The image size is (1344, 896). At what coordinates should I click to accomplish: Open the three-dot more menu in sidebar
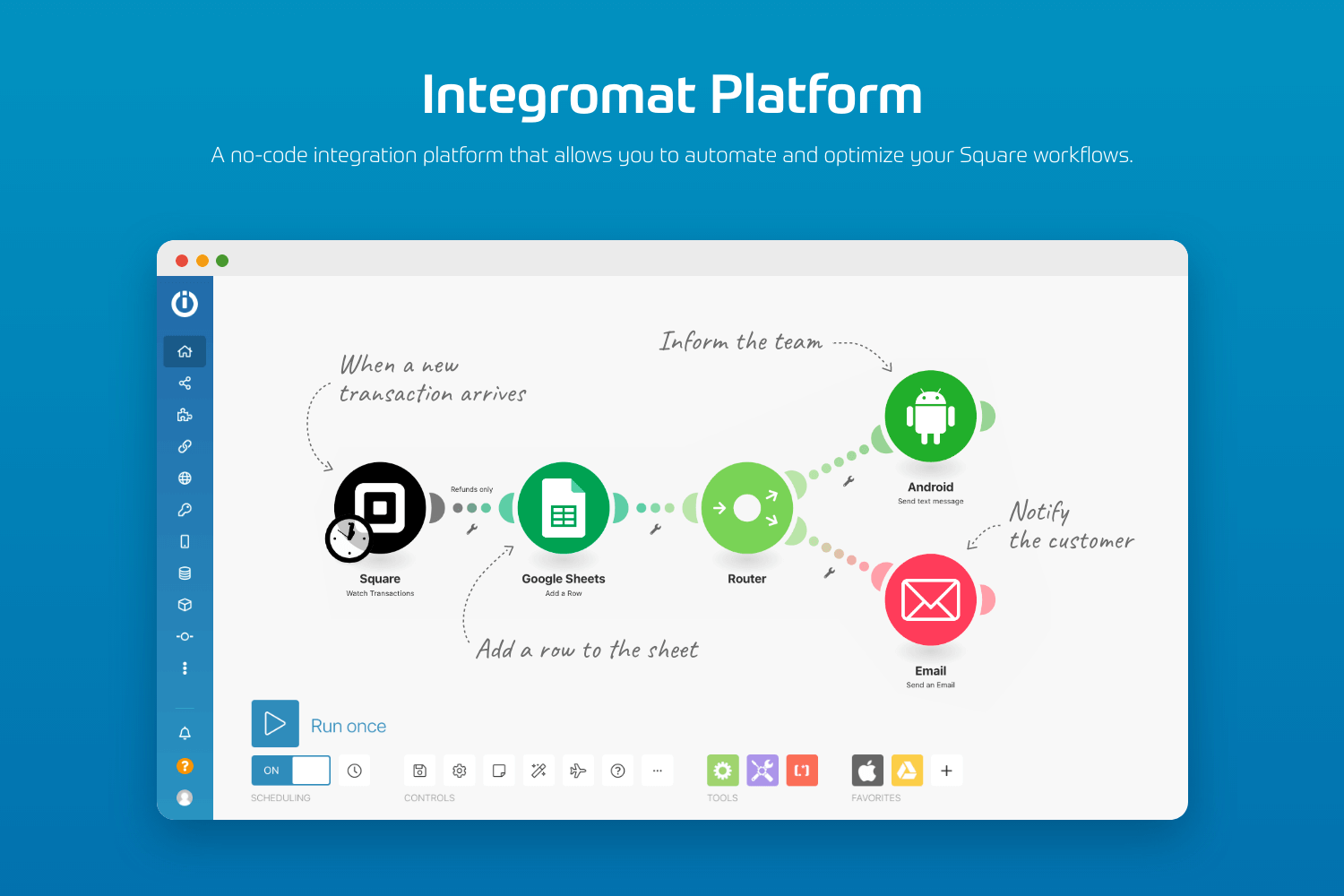tap(185, 668)
